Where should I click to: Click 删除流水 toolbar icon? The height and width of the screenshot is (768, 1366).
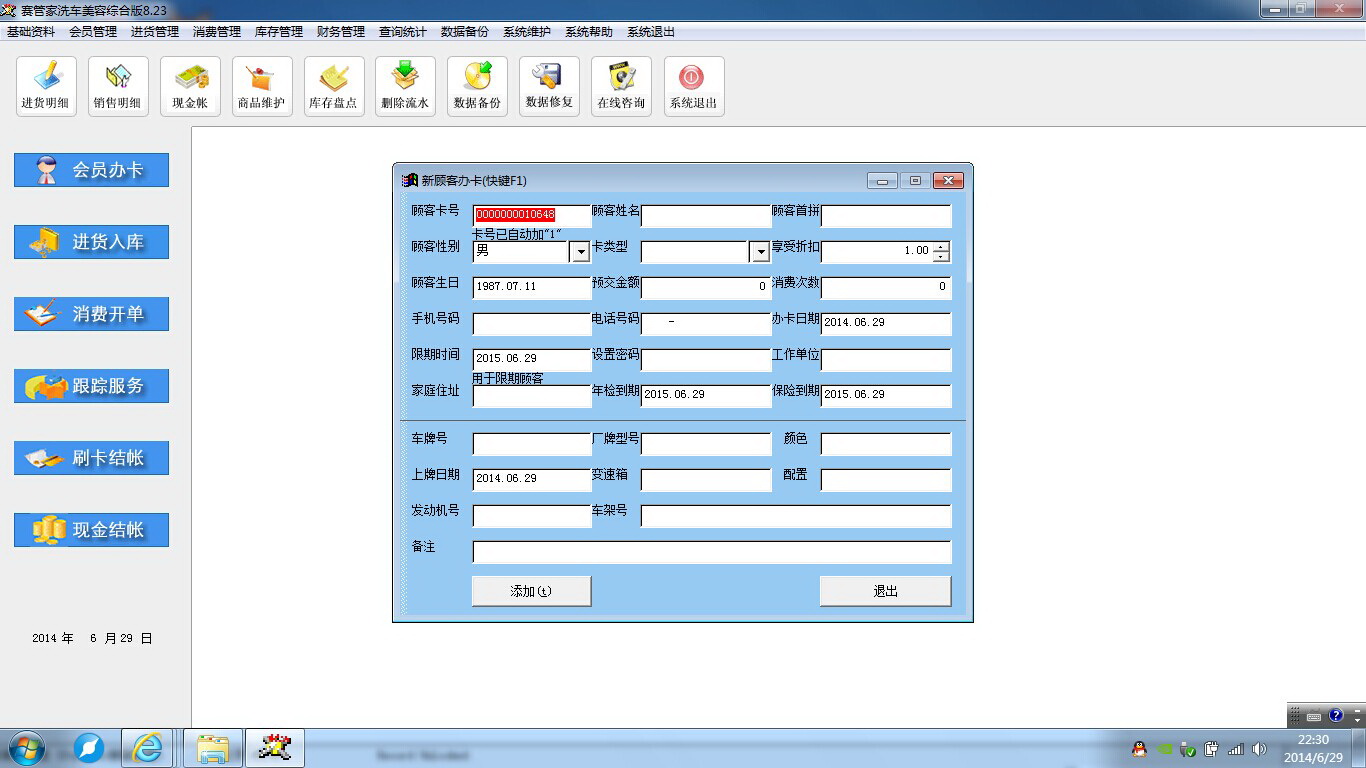(x=405, y=86)
